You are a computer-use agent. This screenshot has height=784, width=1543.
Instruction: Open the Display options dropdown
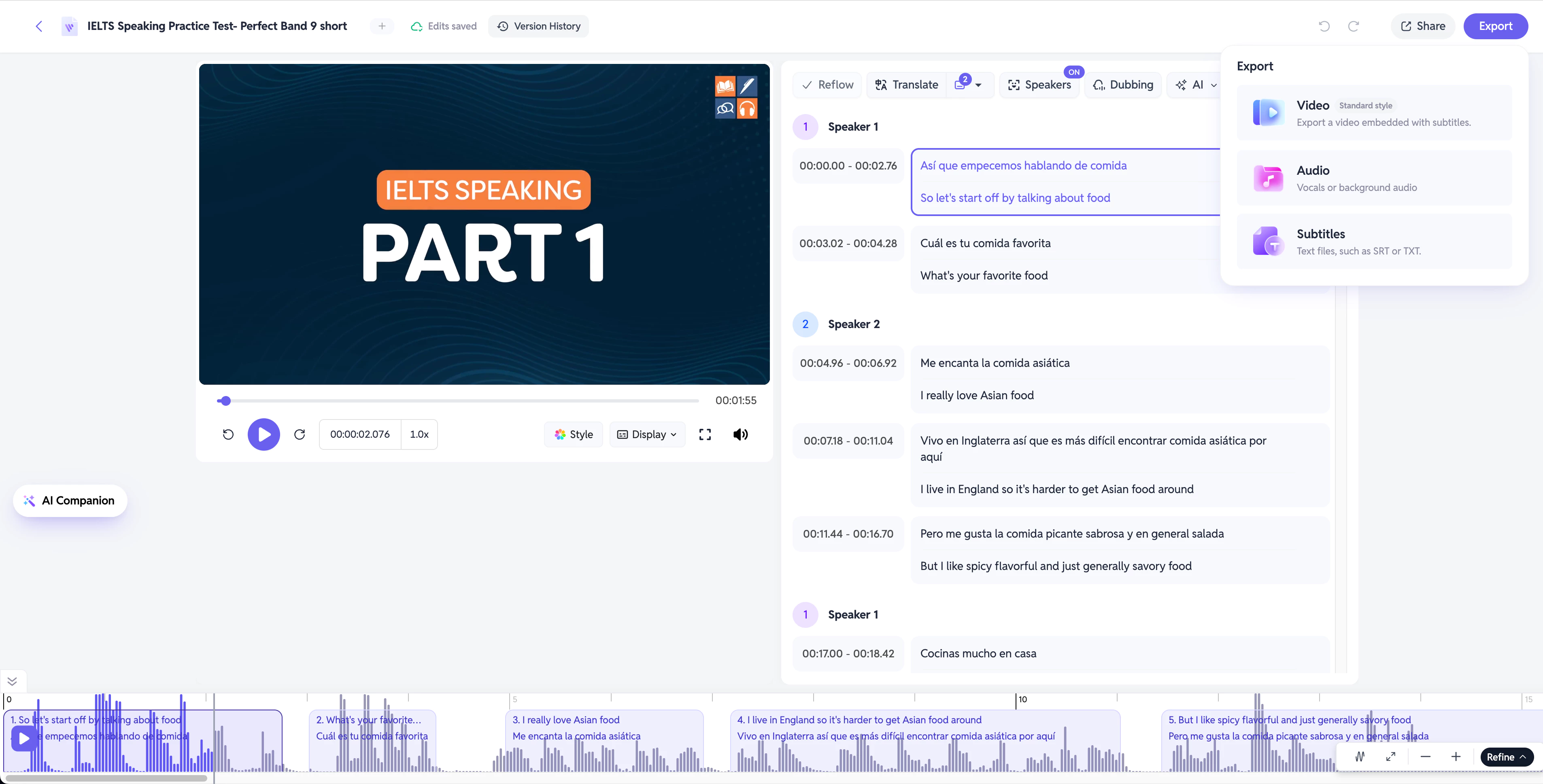click(x=647, y=434)
